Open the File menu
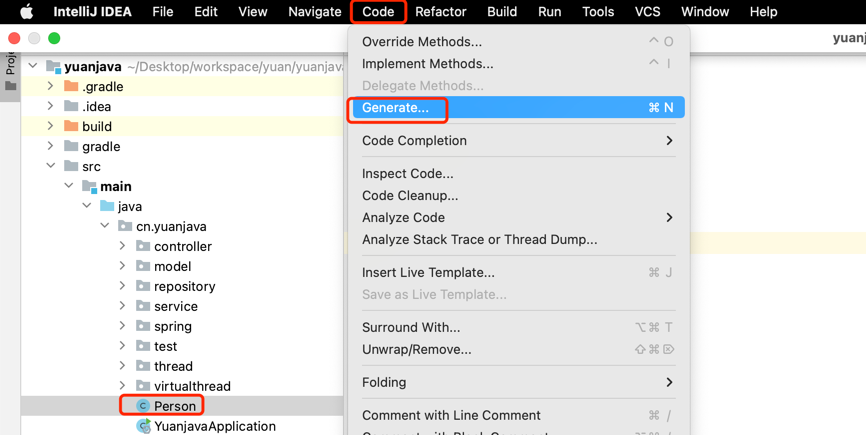This screenshot has height=435, width=866. [163, 12]
